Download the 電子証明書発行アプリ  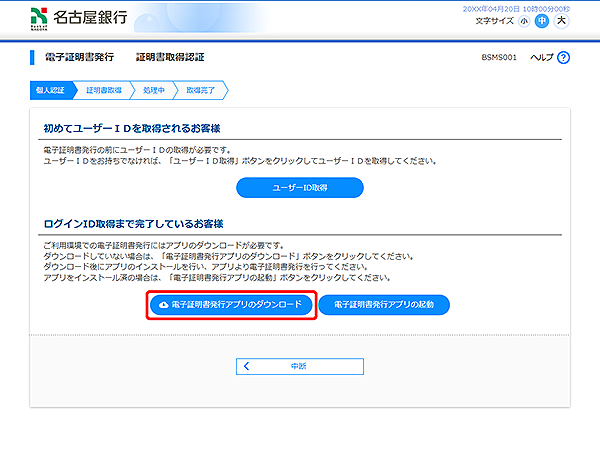[x=231, y=304]
